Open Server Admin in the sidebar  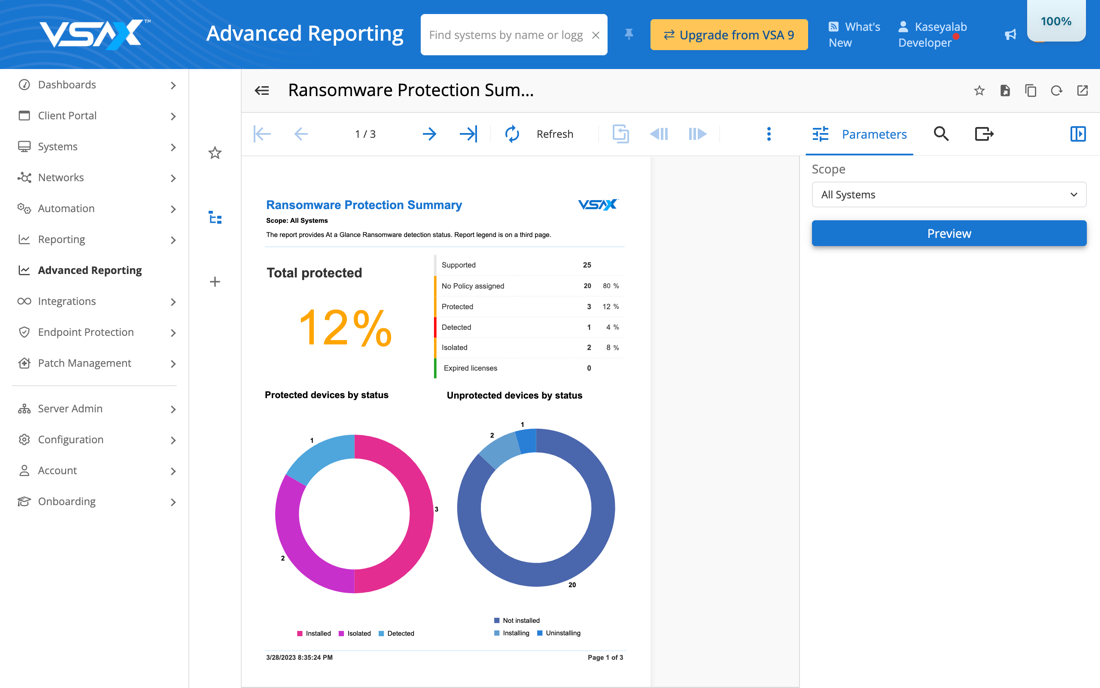97,408
